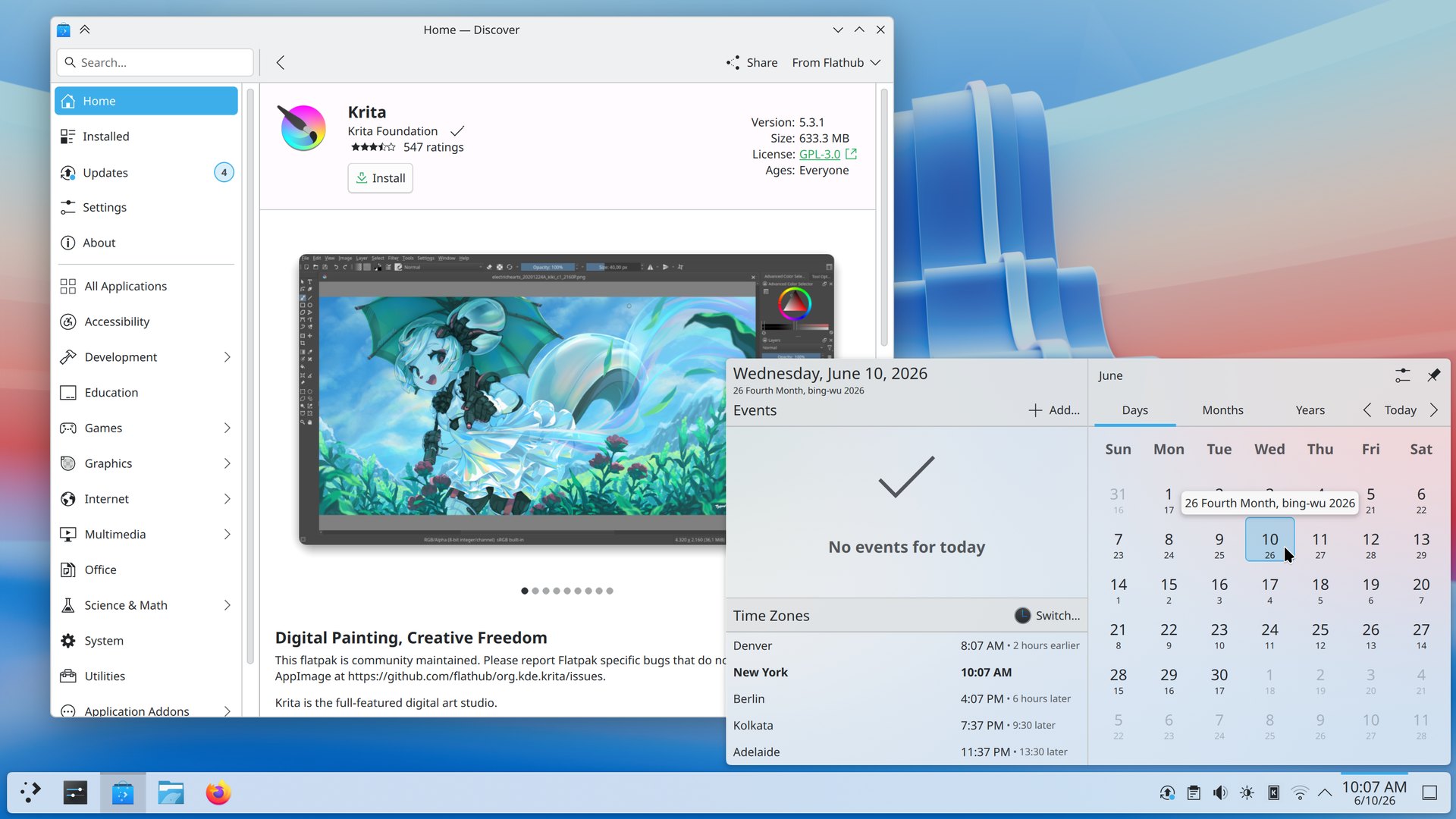Expand the Multimedia category

point(146,534)
